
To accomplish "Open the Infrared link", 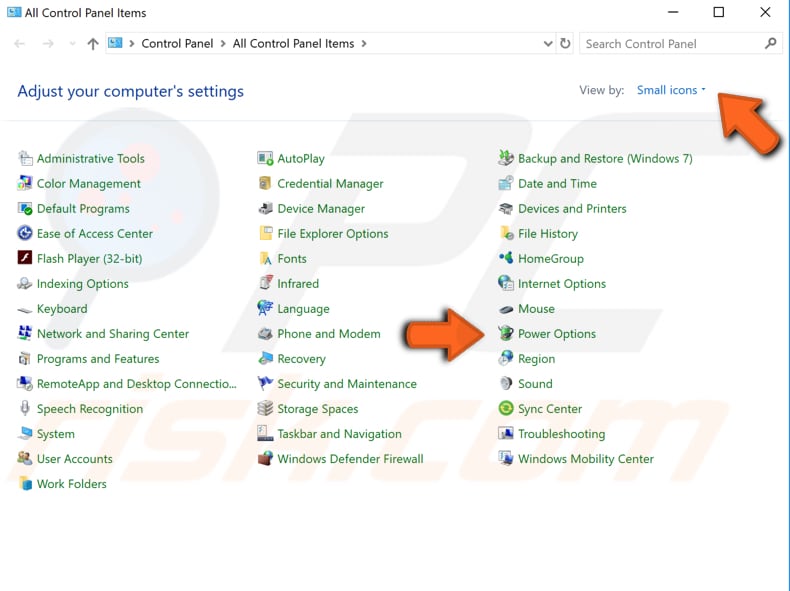I will pos(298,284).
